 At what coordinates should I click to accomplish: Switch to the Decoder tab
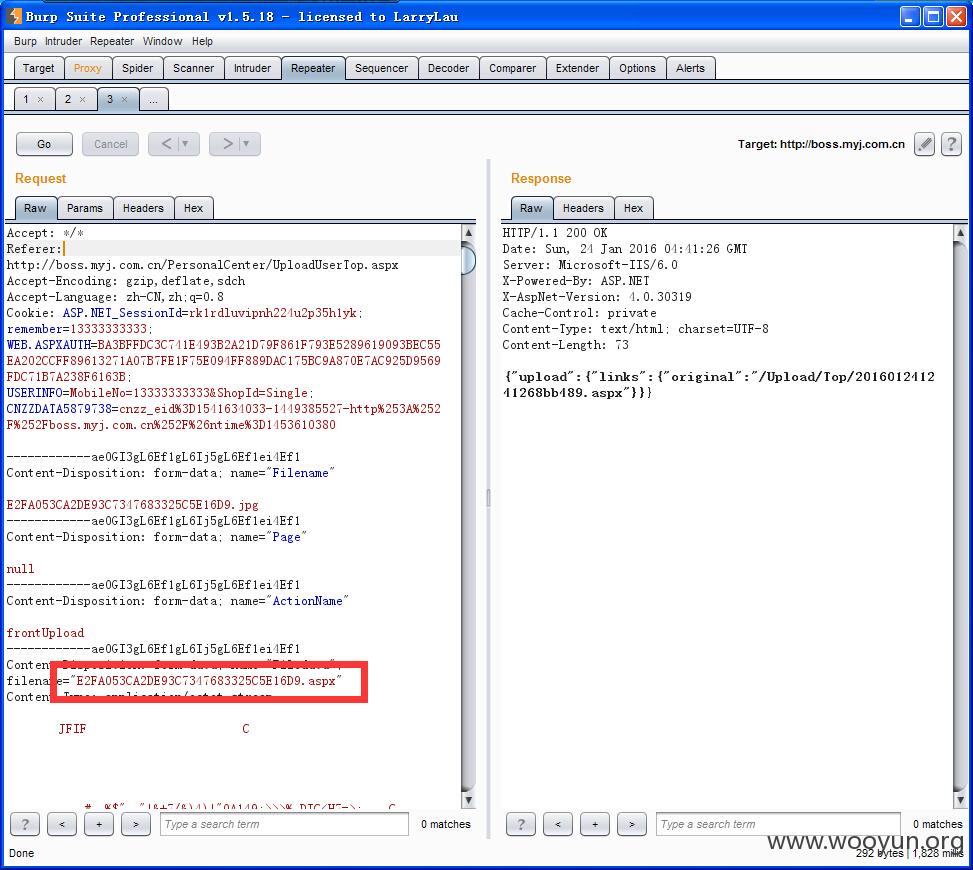pyautogui.click(x=449, y=68)
